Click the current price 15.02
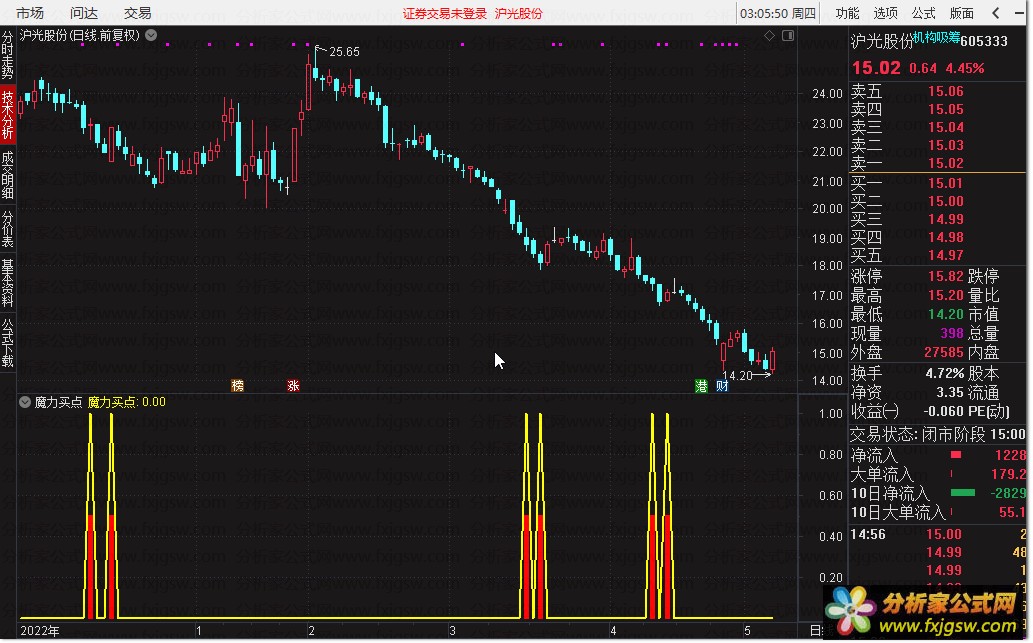This screenshot has width=1033, height=643. coord(876,68)
